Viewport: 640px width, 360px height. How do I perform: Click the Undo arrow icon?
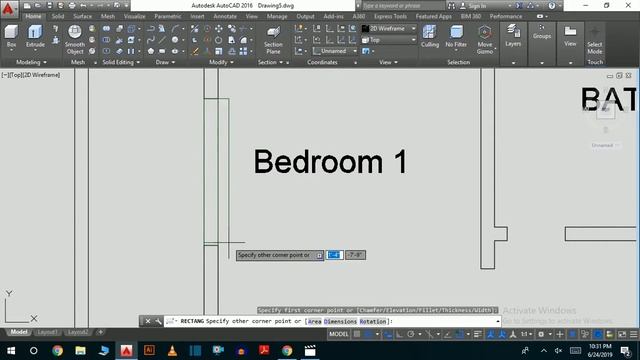click(x=83, y=6)
